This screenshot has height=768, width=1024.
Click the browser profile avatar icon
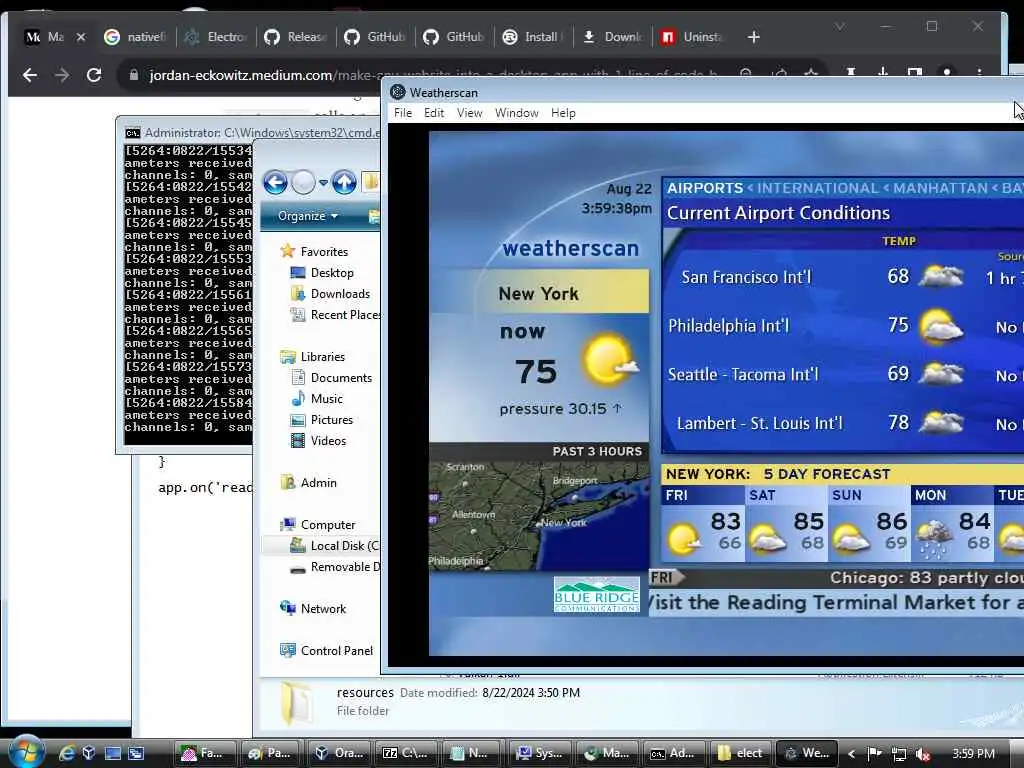947,73
